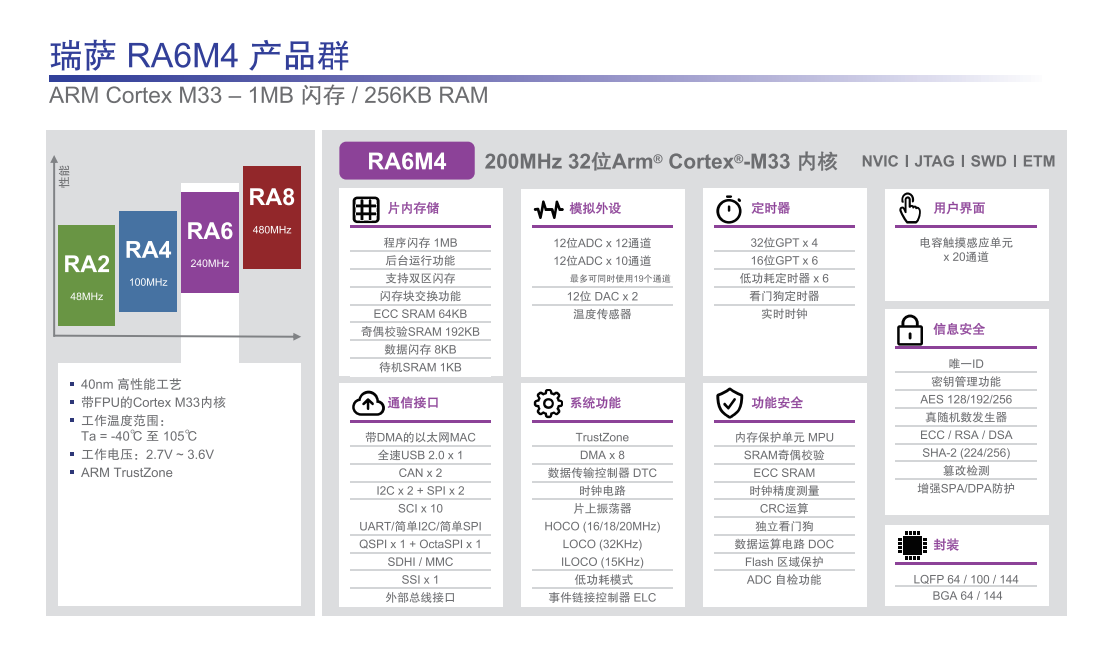Click the 通信接口 section heading
The image size is (1114, 655).
[x=413, y=403]
